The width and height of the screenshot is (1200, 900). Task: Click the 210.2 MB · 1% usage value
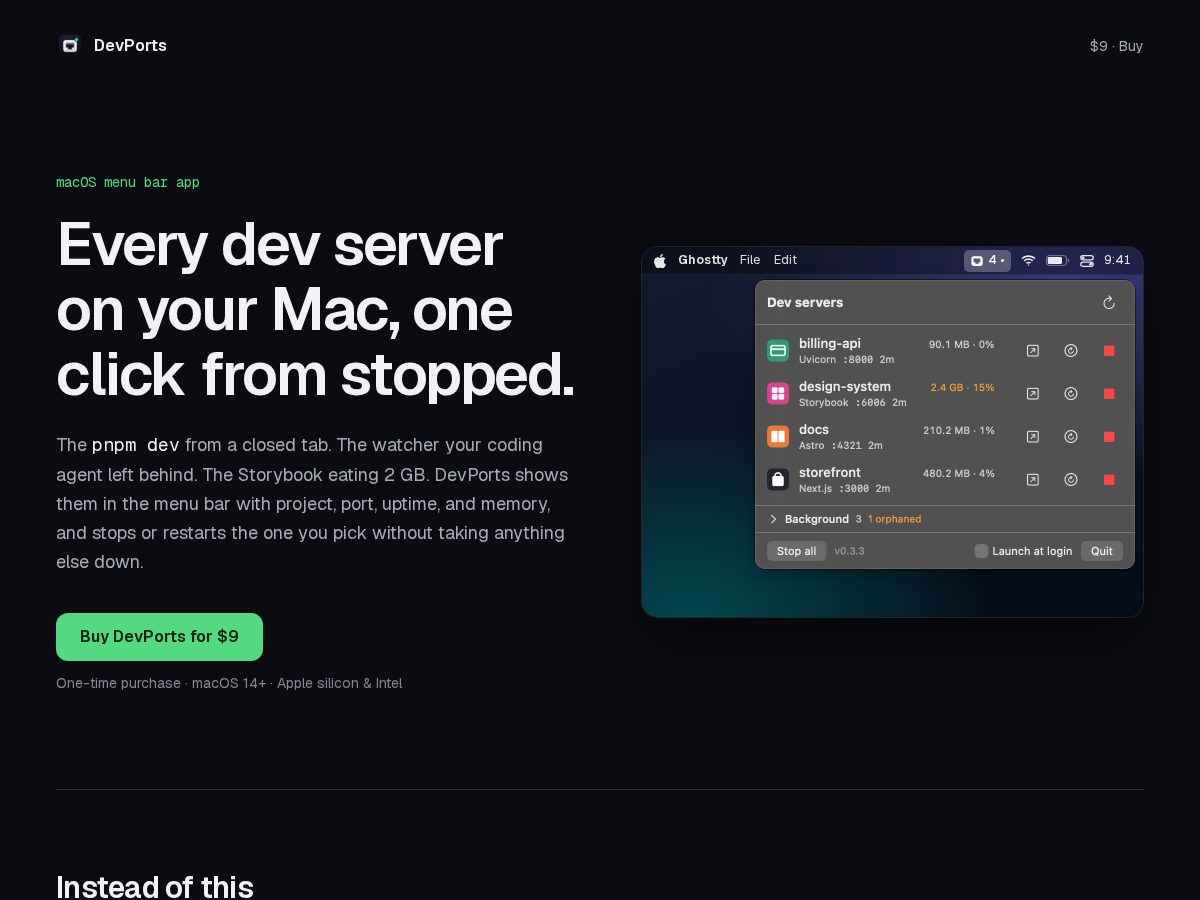[x=959, y=430]
